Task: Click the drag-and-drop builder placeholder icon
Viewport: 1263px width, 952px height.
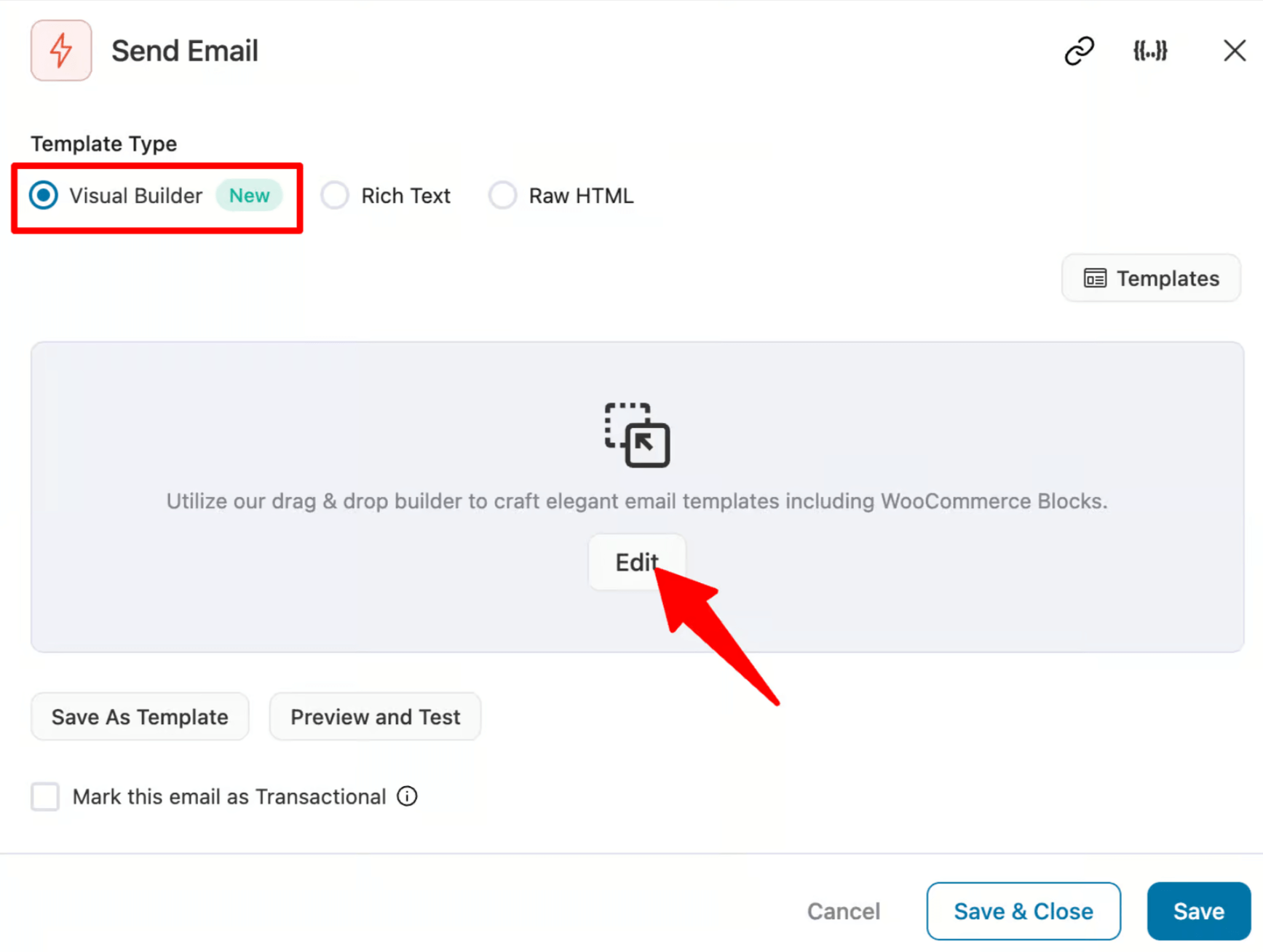Action: click(636, 435)
